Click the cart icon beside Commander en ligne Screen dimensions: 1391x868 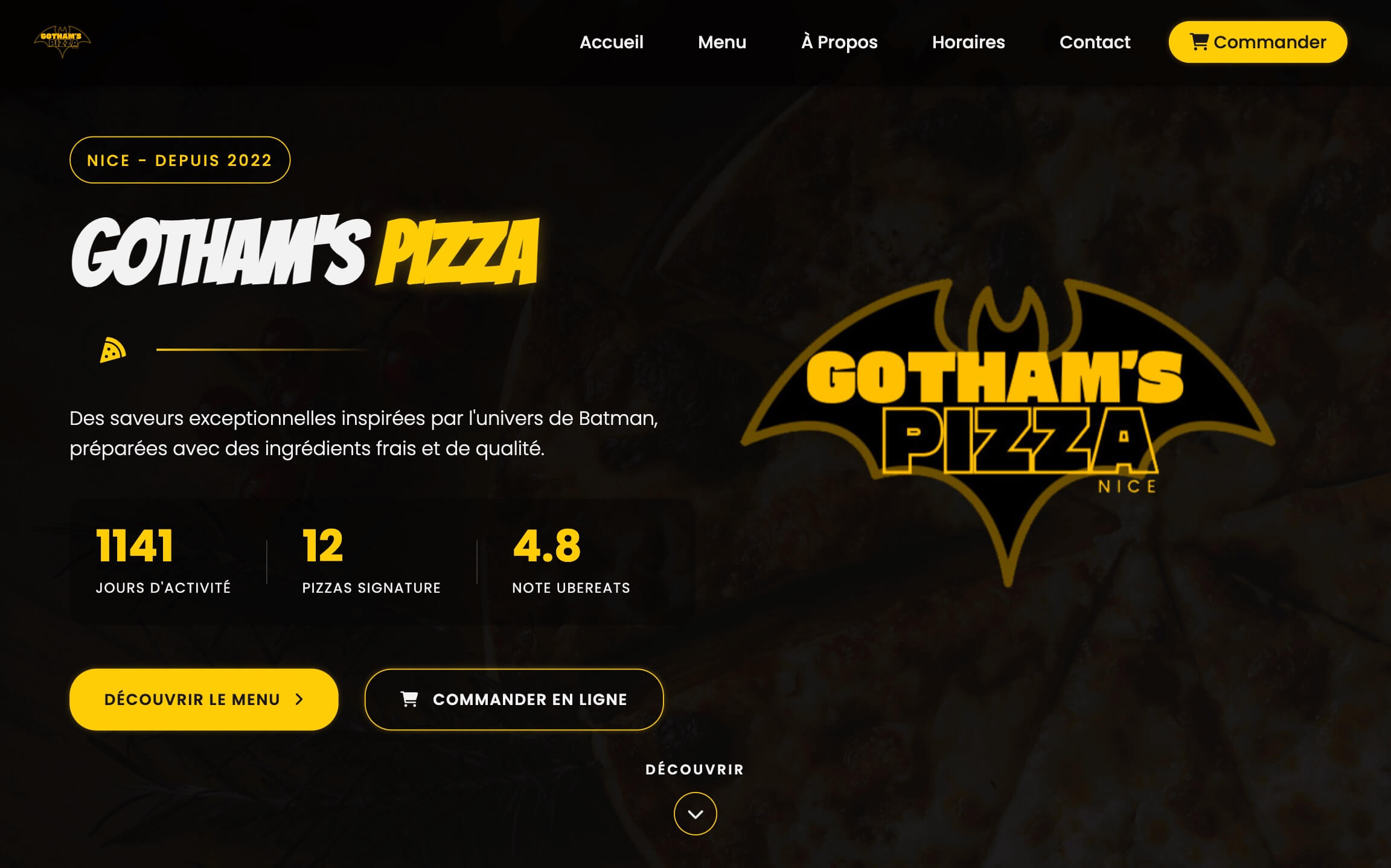(409, 699)
